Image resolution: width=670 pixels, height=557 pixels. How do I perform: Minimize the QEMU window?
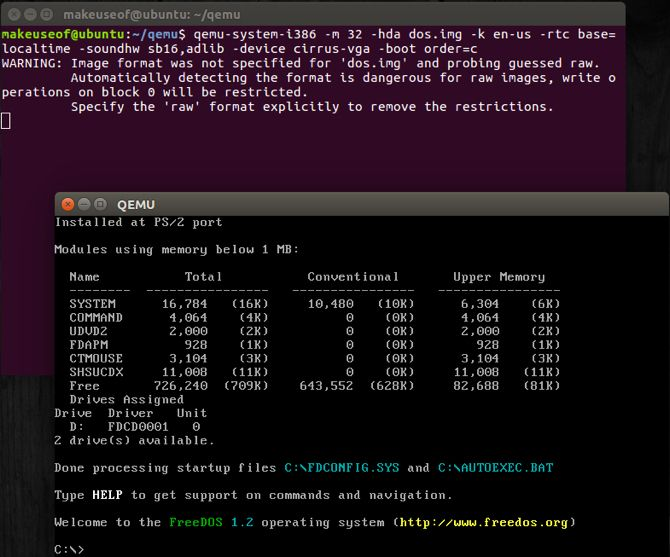pos(84,205)
